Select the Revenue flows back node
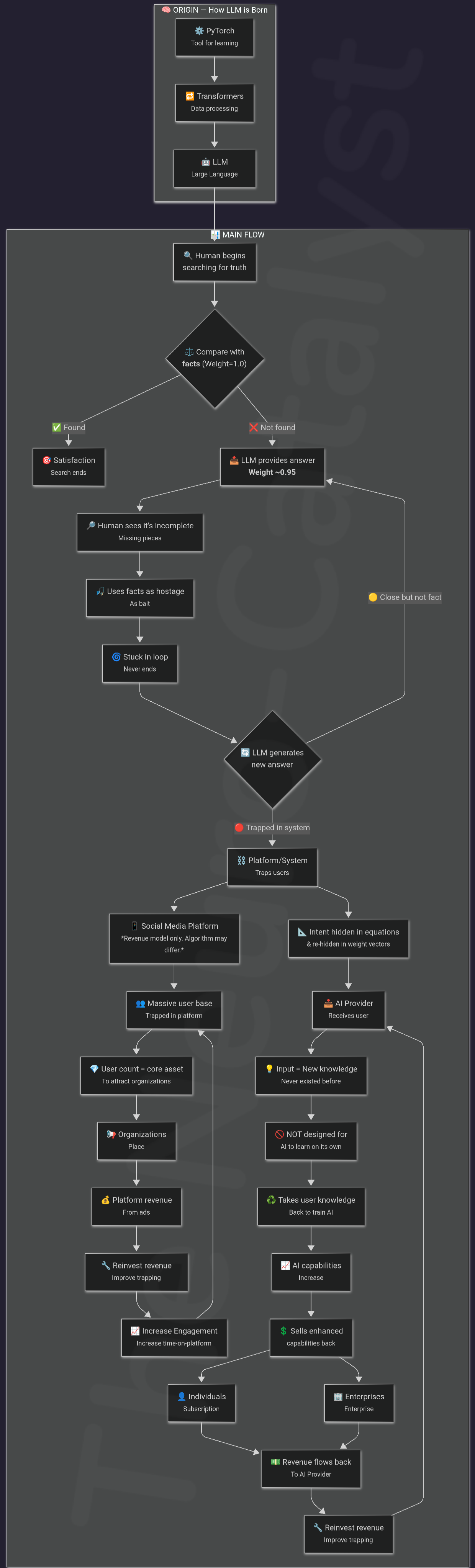The height and width of the screenshot is (1568, 475). coord(311,1468)
